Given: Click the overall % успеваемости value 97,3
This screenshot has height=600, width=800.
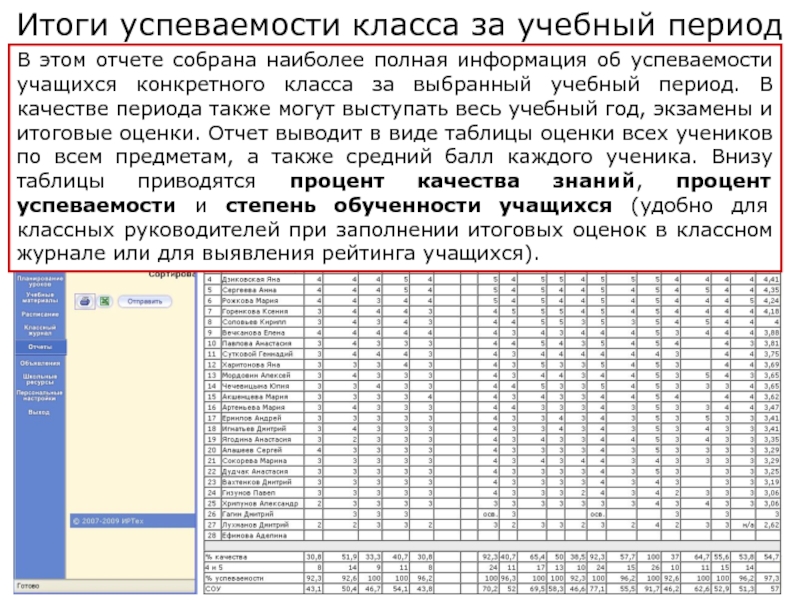Looking at the screenshot, I should coord(771,578).
